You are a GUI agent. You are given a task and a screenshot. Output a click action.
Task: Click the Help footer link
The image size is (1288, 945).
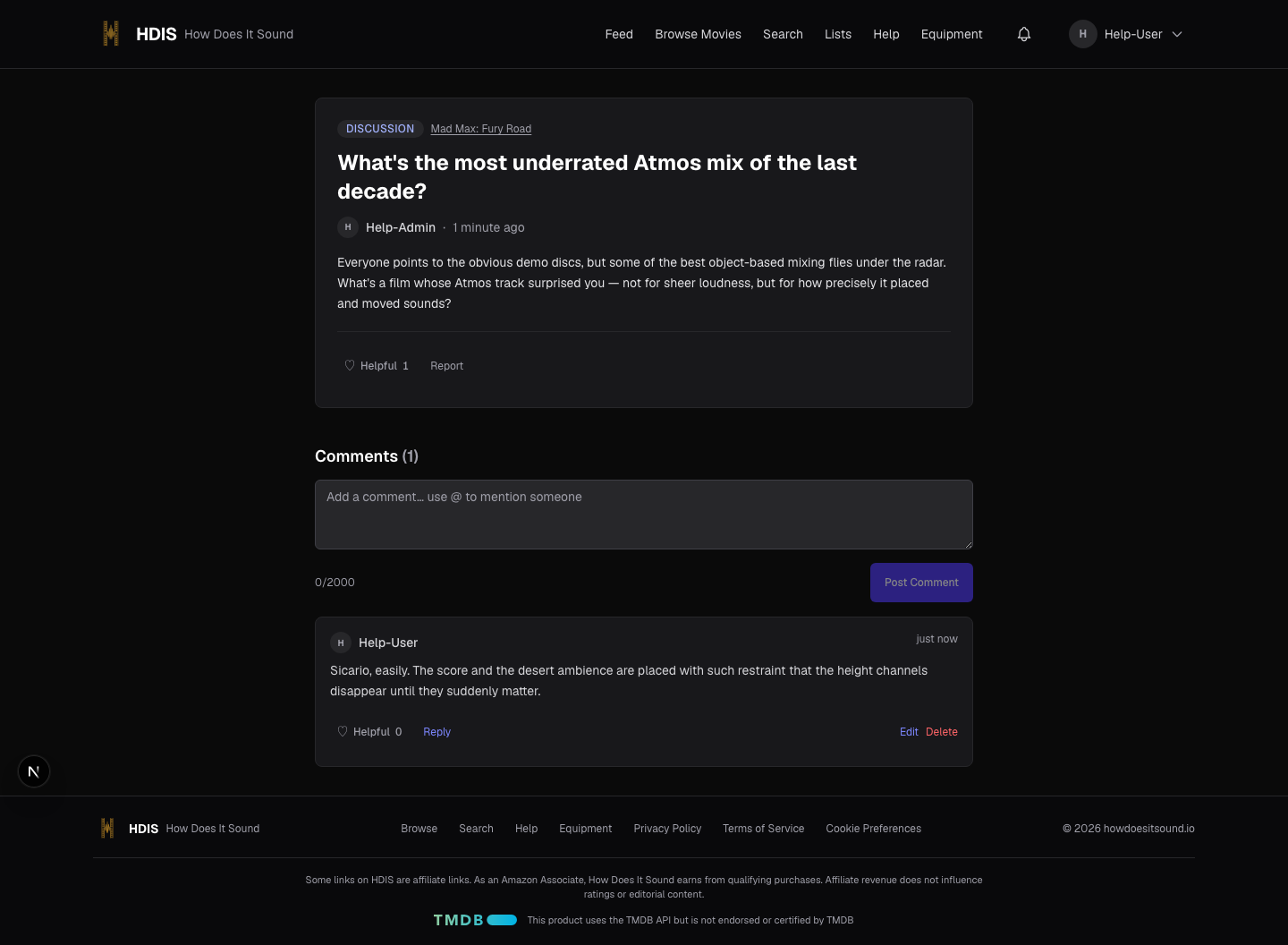[527, 829]
